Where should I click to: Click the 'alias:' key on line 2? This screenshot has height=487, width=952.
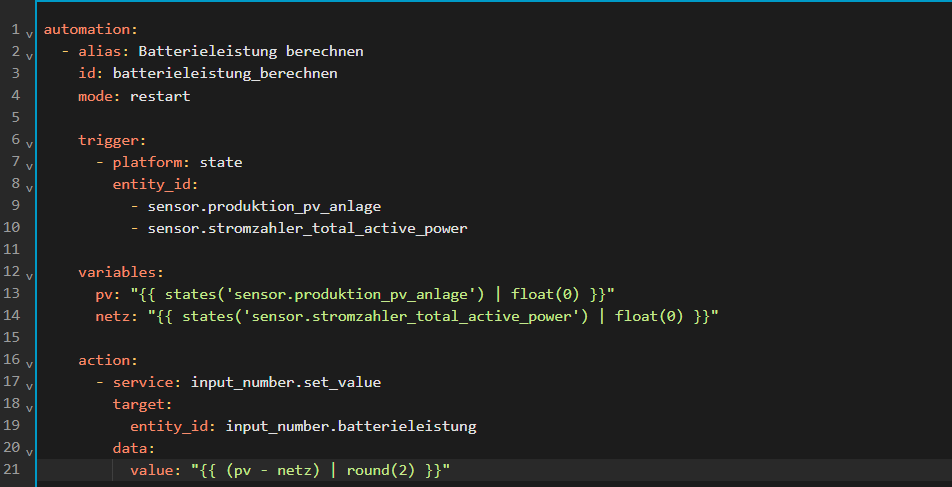point(104,51)
